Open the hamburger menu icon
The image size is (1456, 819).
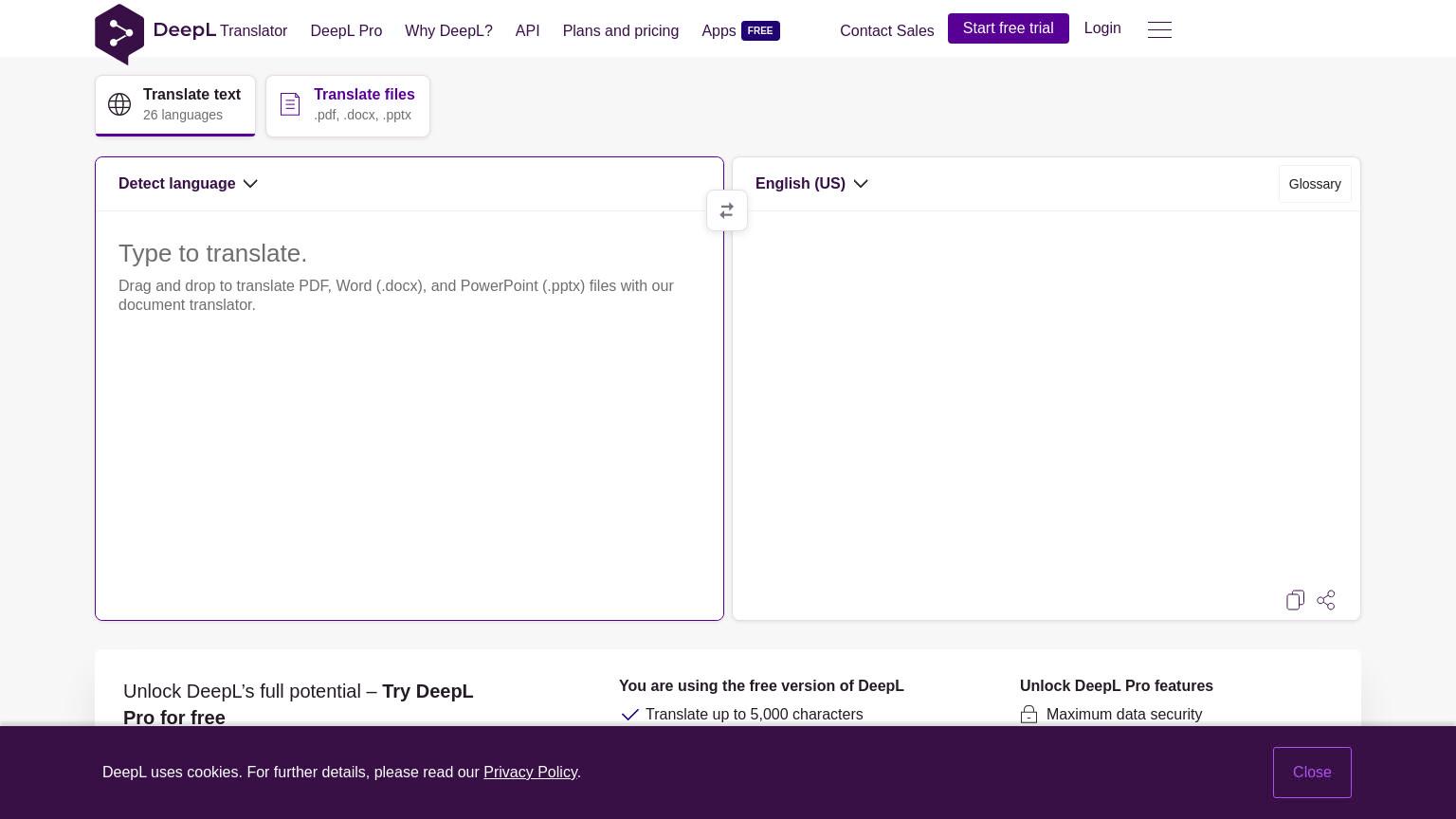click(x=1159, y=30)
